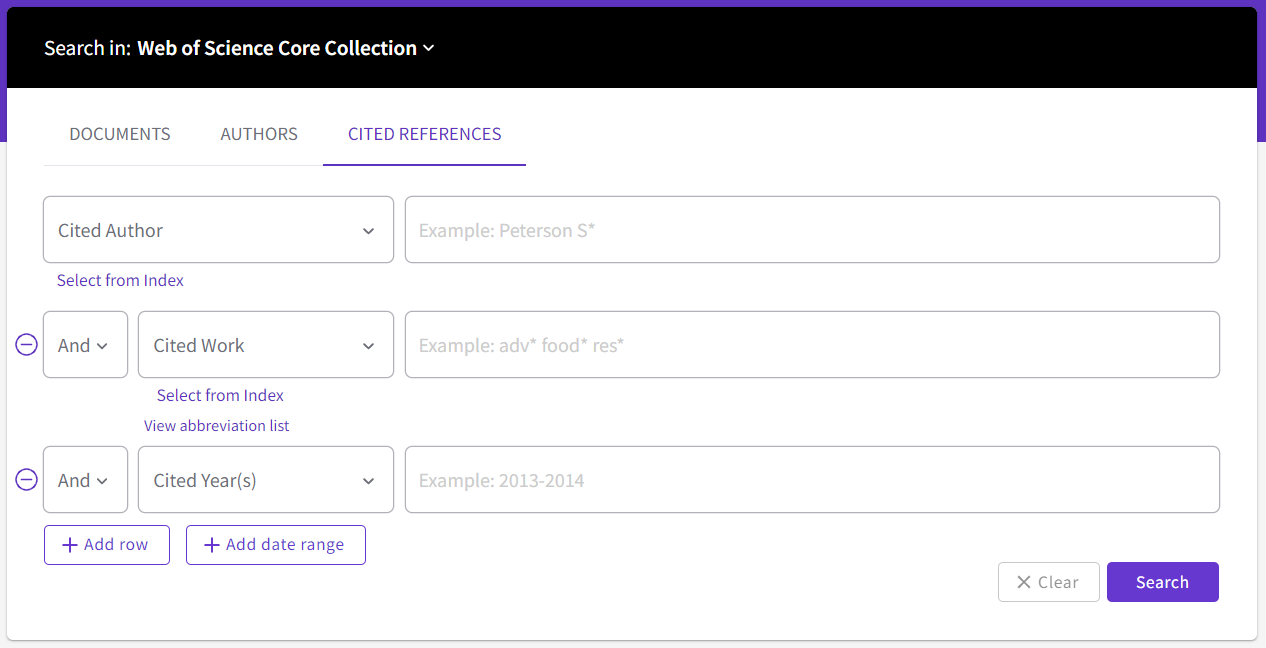Open the Web of Science Core Collection selector

[286, 48]
